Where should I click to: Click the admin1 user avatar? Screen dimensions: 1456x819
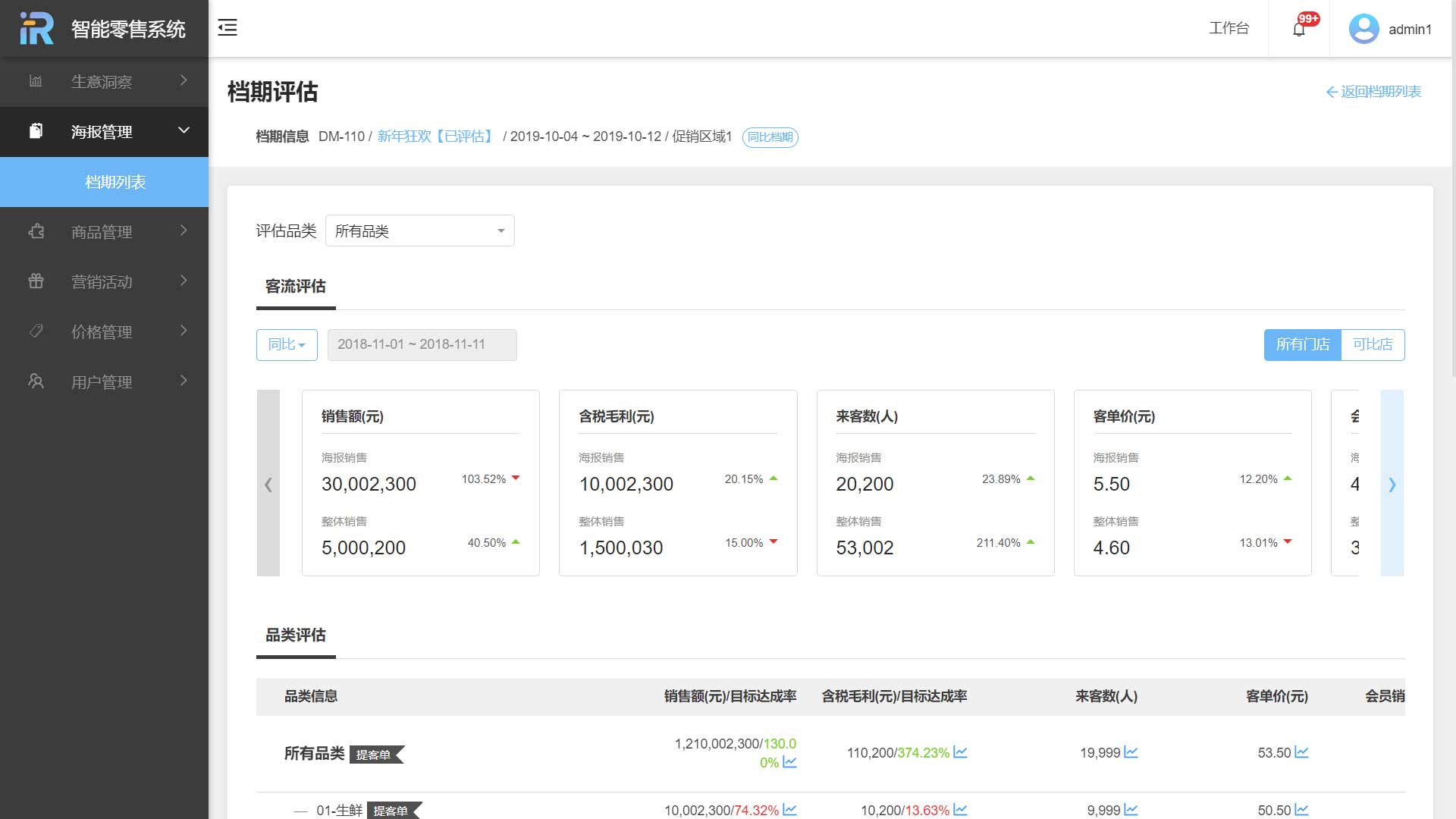1363,29
